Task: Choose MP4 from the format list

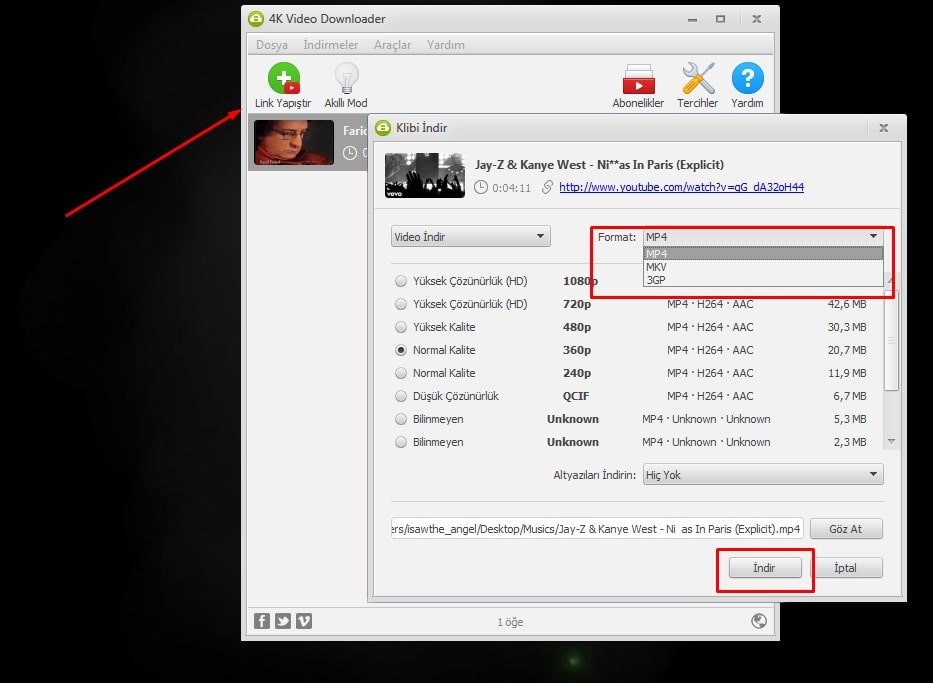Action: (763, 253)
